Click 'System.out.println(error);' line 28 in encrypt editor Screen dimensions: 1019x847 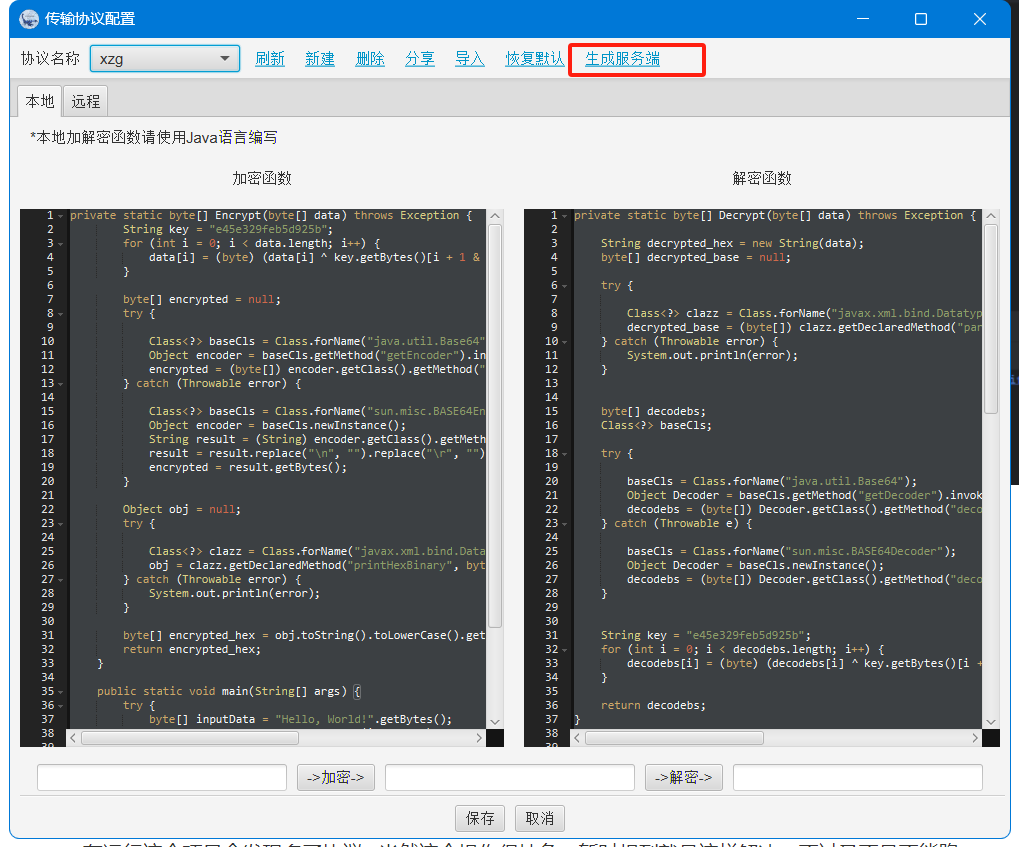234,593
